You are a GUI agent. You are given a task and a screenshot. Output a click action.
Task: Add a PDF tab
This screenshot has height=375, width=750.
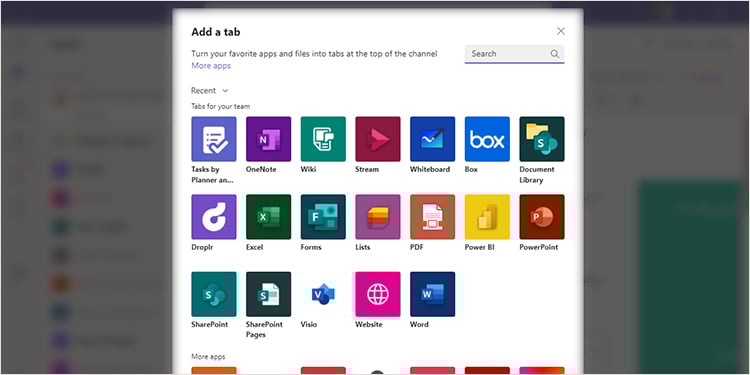coord(432,217)
